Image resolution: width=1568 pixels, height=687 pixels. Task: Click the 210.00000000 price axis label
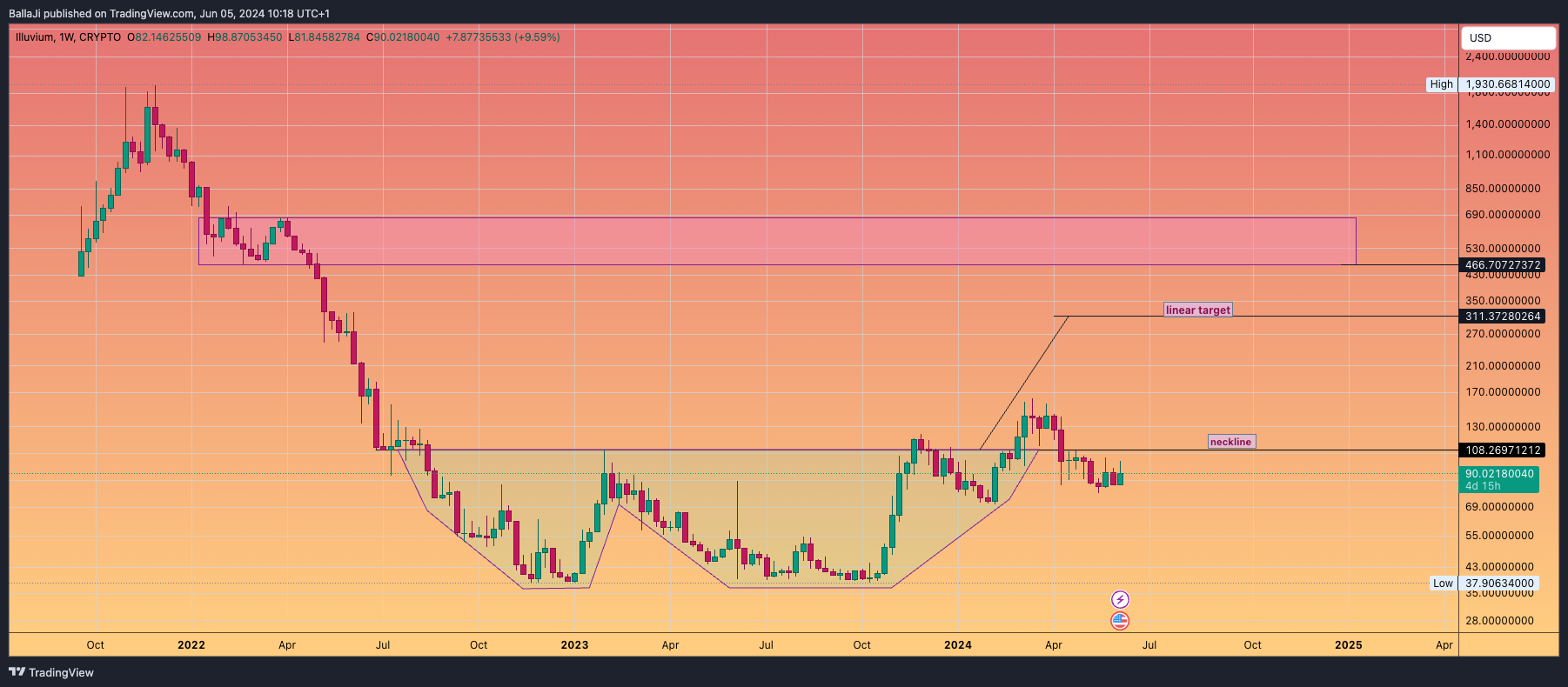point(1503,366)
